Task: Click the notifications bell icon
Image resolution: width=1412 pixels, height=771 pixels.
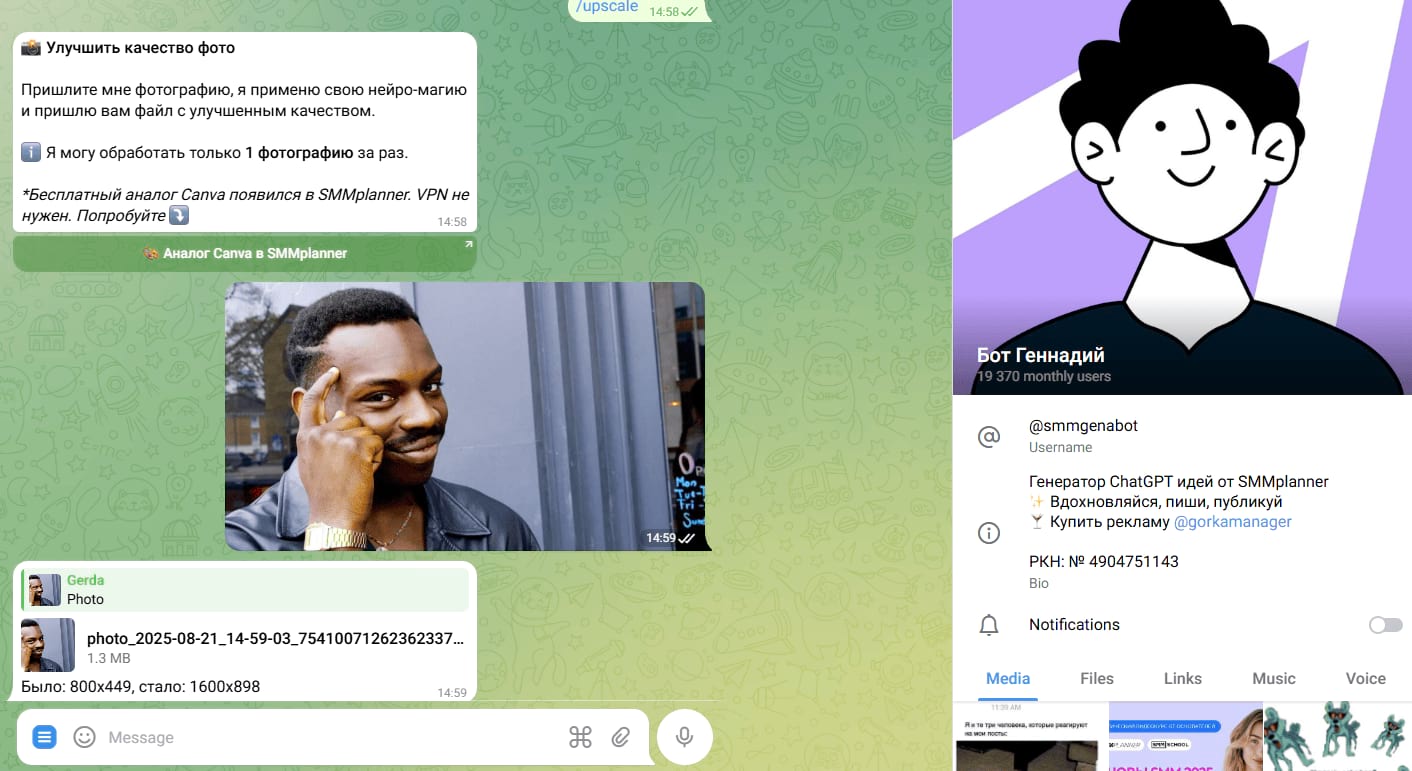Action: [x=989, y=625]
